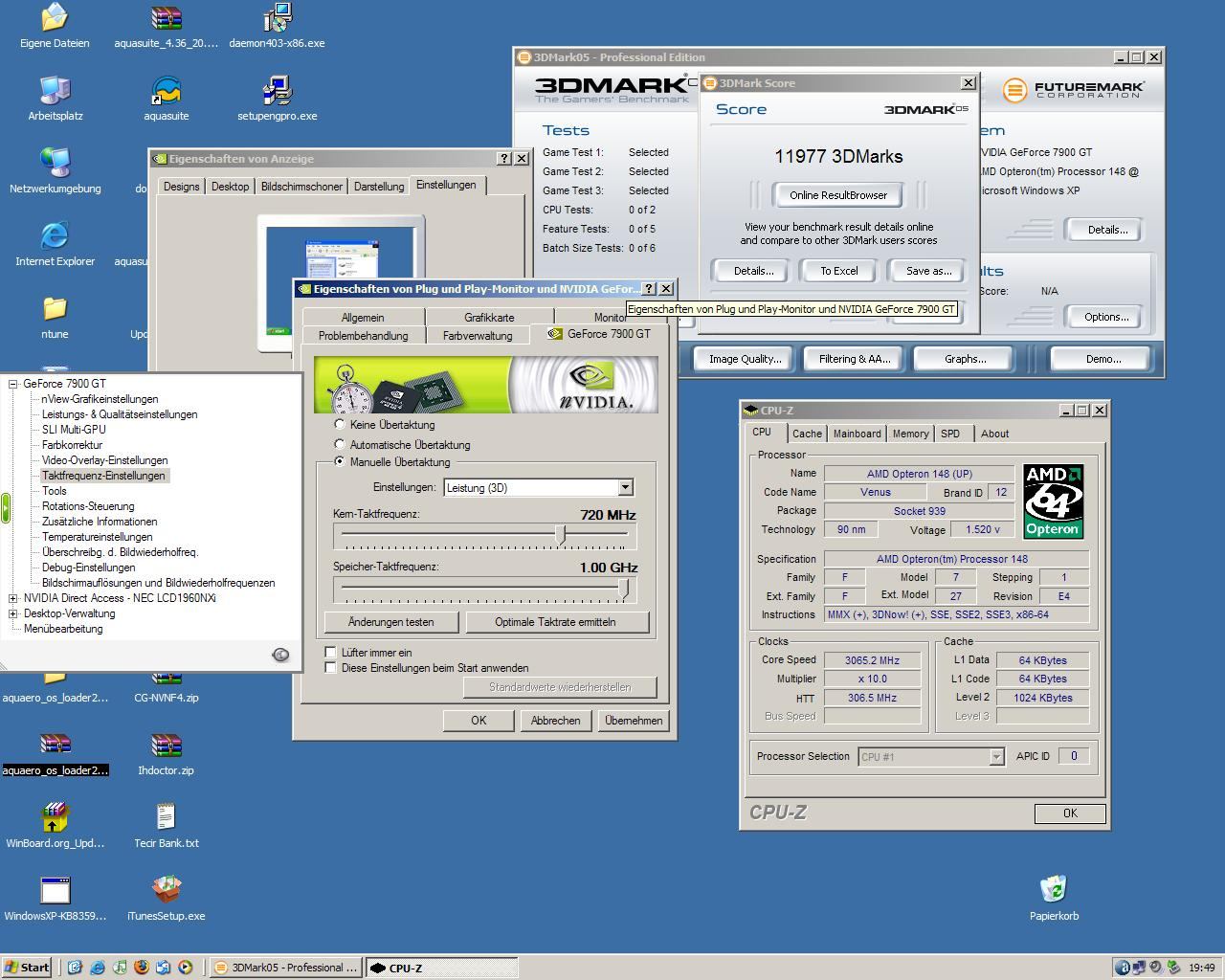1225x980 pixels.
Task: Click Firefox icon in quick launch bar
Action: pyautogui.click(x=142, y=968)
